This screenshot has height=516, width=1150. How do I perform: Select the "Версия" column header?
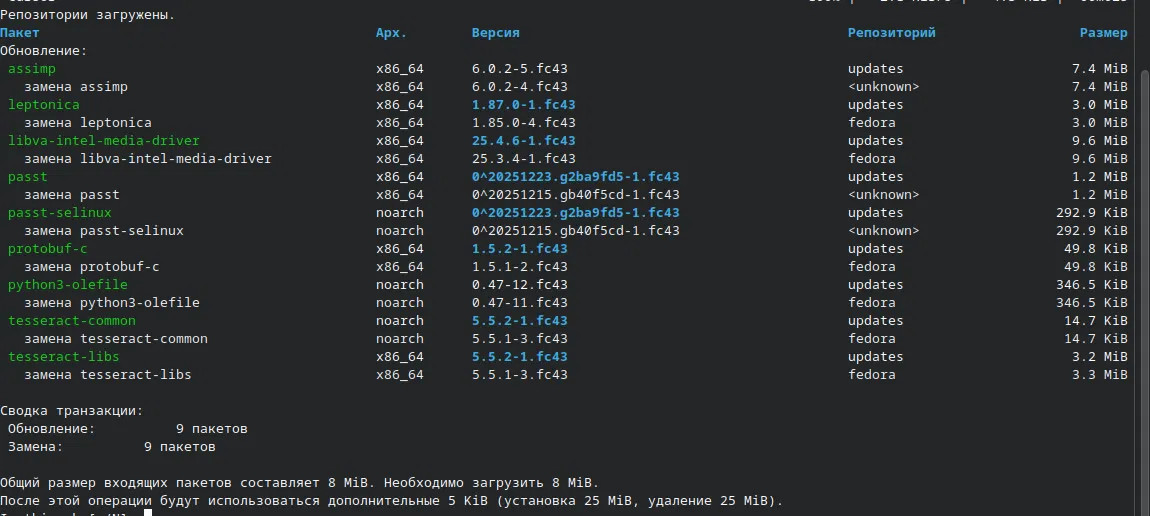pos(495,33)
